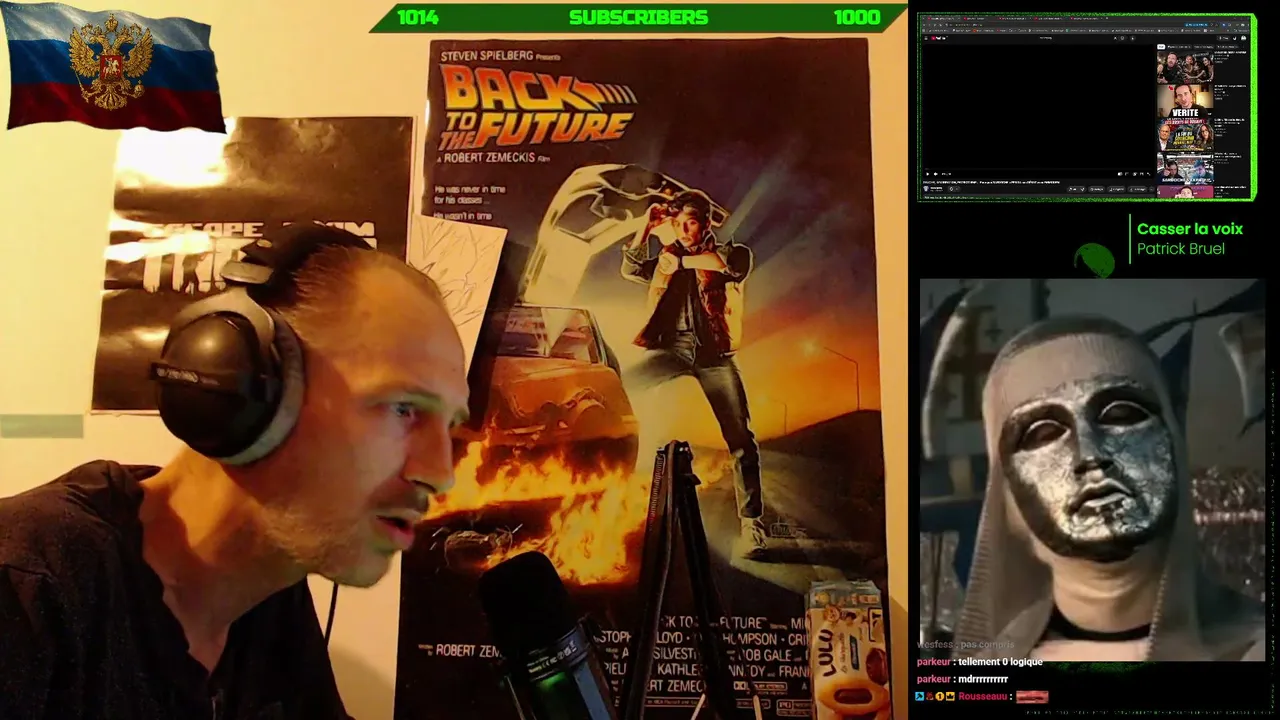The height and width of the screenshot is (720, 1280).
Task: Click the YouTube logo in the browser
Action: [x=938, y=38]
